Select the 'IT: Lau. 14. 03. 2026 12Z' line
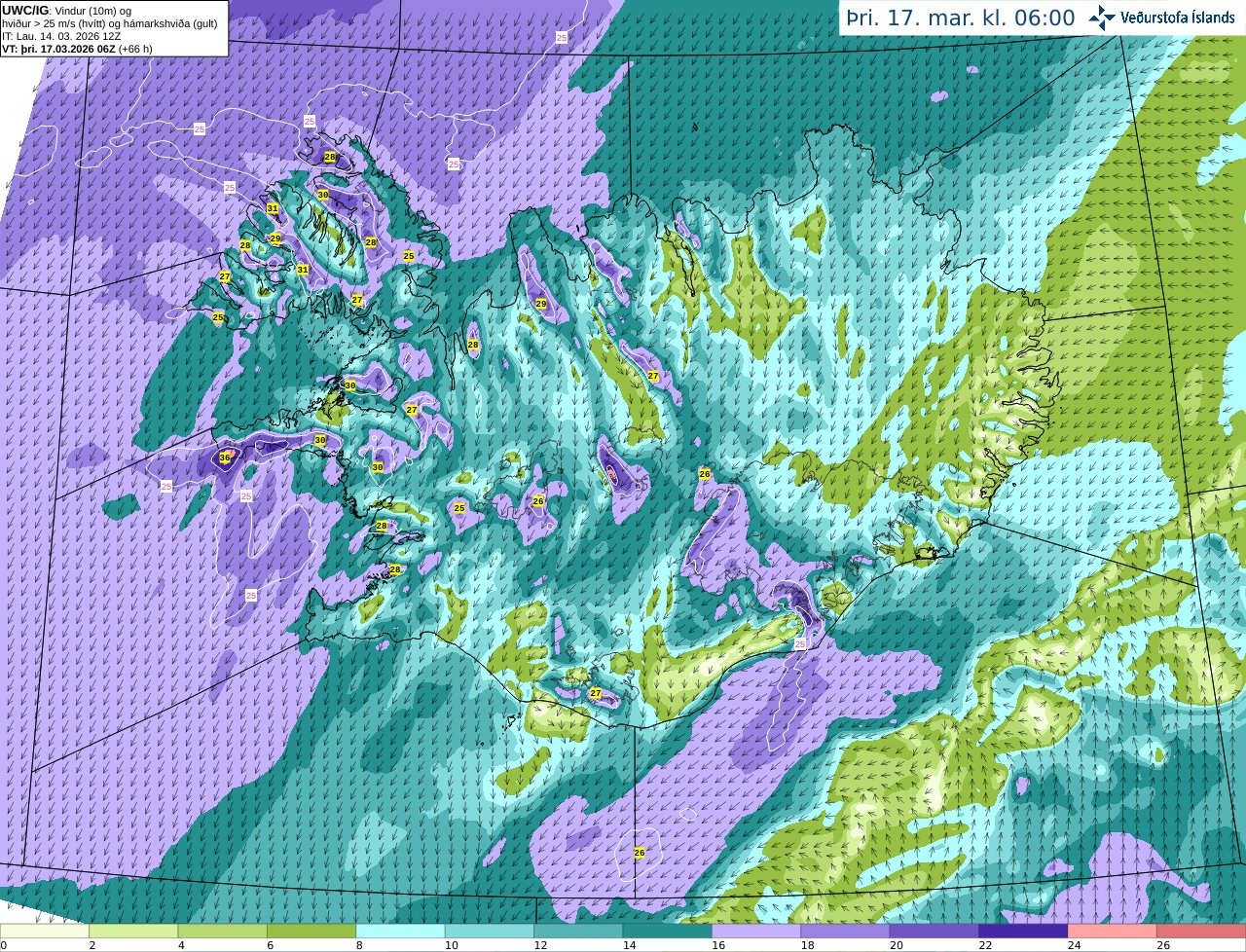Screen dimensions: 1246x952 pos(61,35)
